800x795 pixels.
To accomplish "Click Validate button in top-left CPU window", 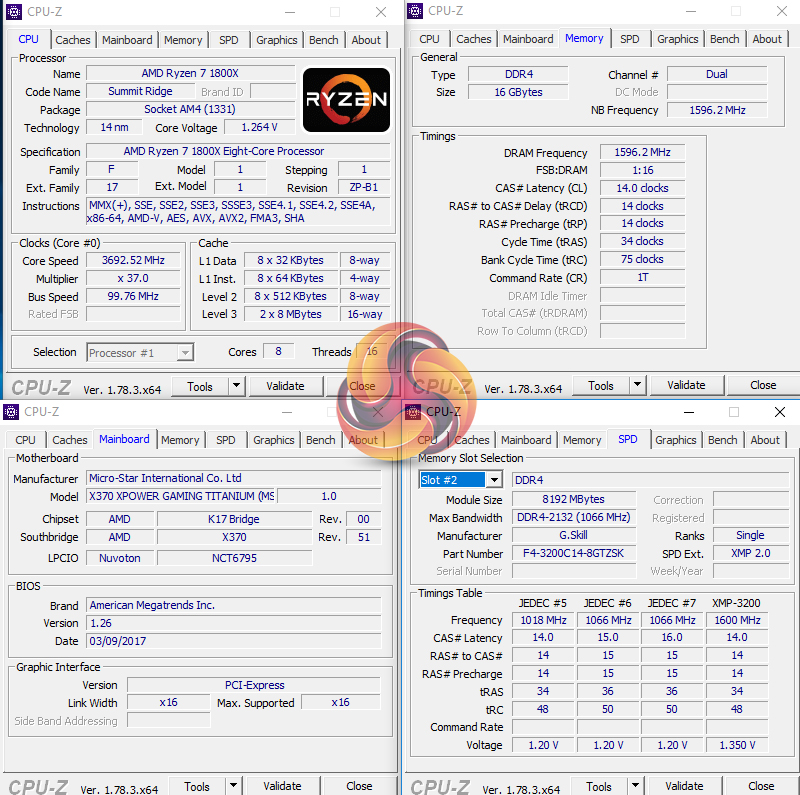I will (x=285, y=386).
